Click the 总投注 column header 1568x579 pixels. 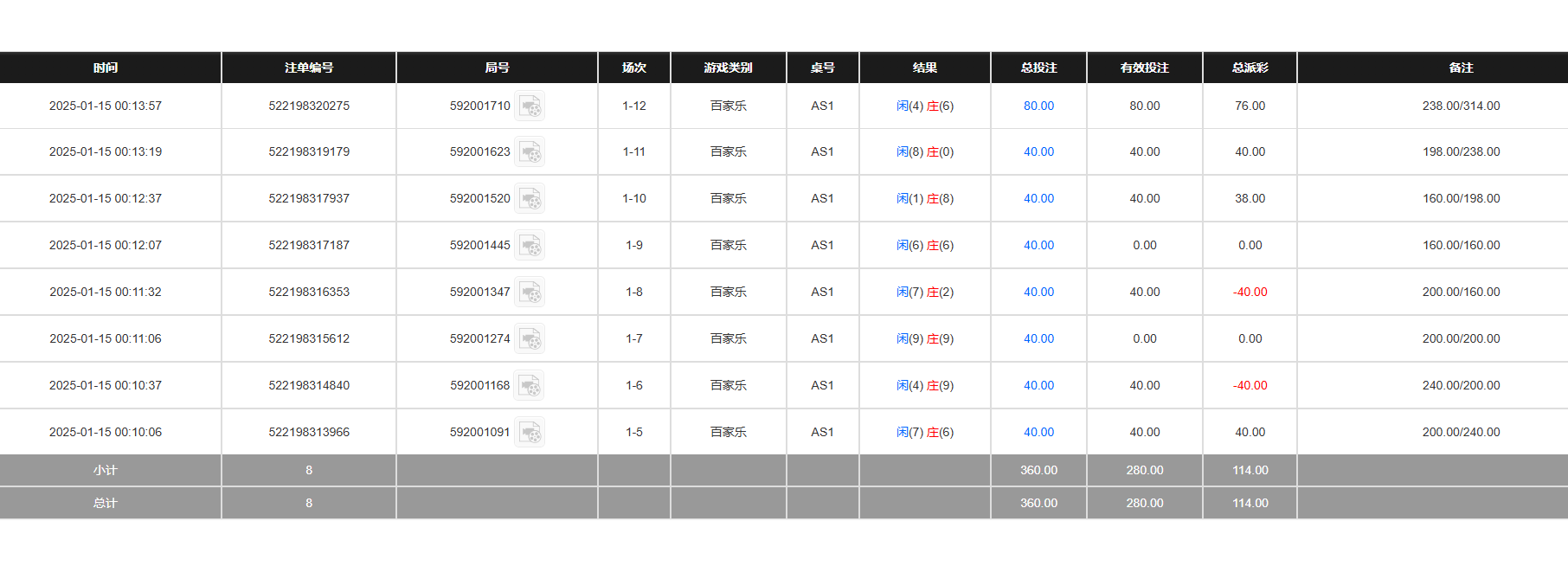coord(1038,68)
